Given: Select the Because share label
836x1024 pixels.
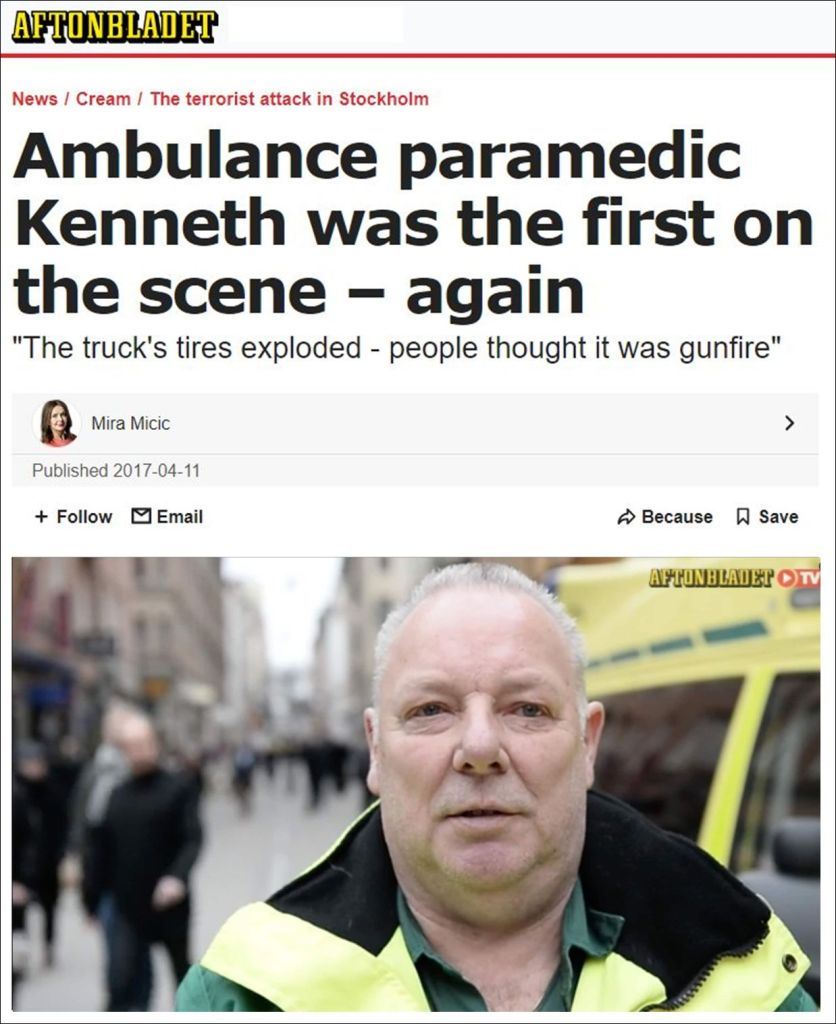Looking at the screenshot, I should (677, 517).
